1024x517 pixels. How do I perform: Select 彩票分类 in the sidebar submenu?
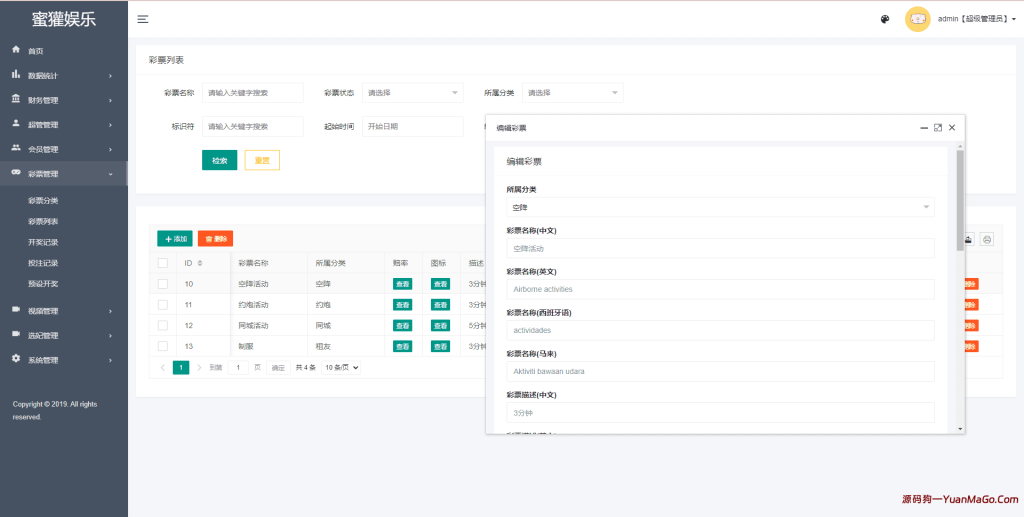(x=43, y=200)
